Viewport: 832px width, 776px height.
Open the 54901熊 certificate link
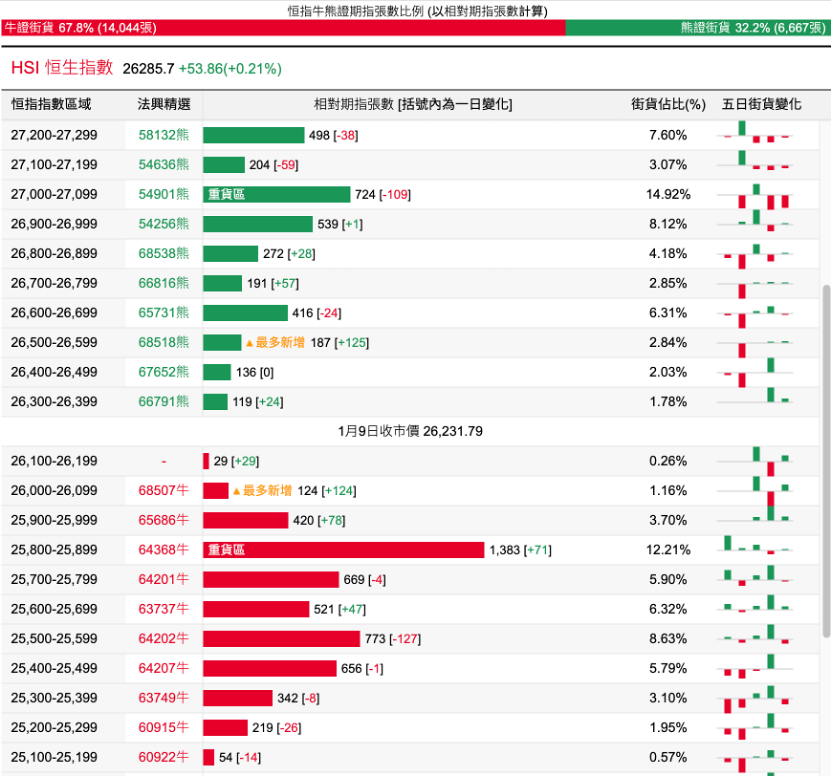tap(164, 195)
